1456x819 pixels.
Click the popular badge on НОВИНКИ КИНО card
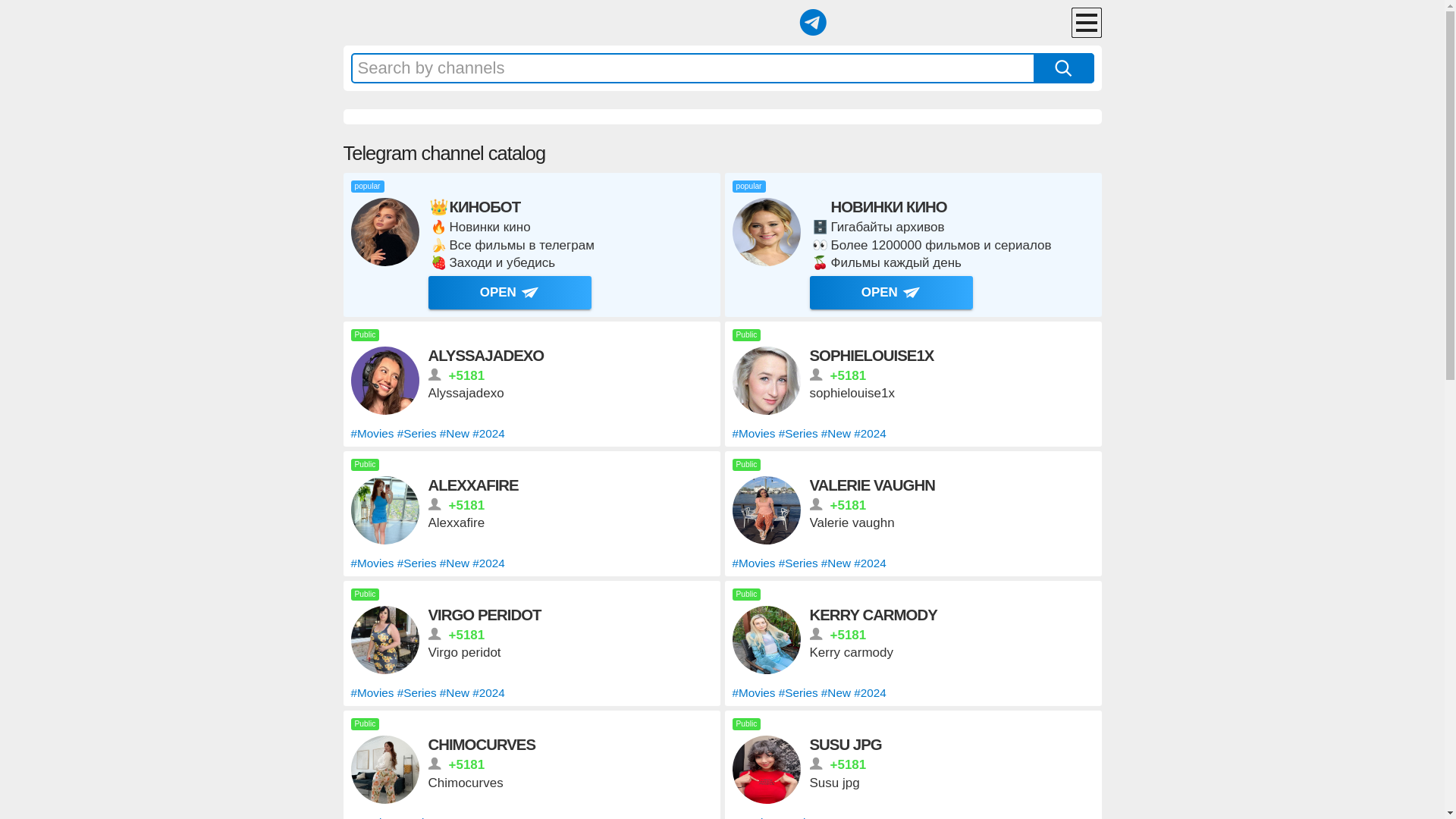[748, 187]
